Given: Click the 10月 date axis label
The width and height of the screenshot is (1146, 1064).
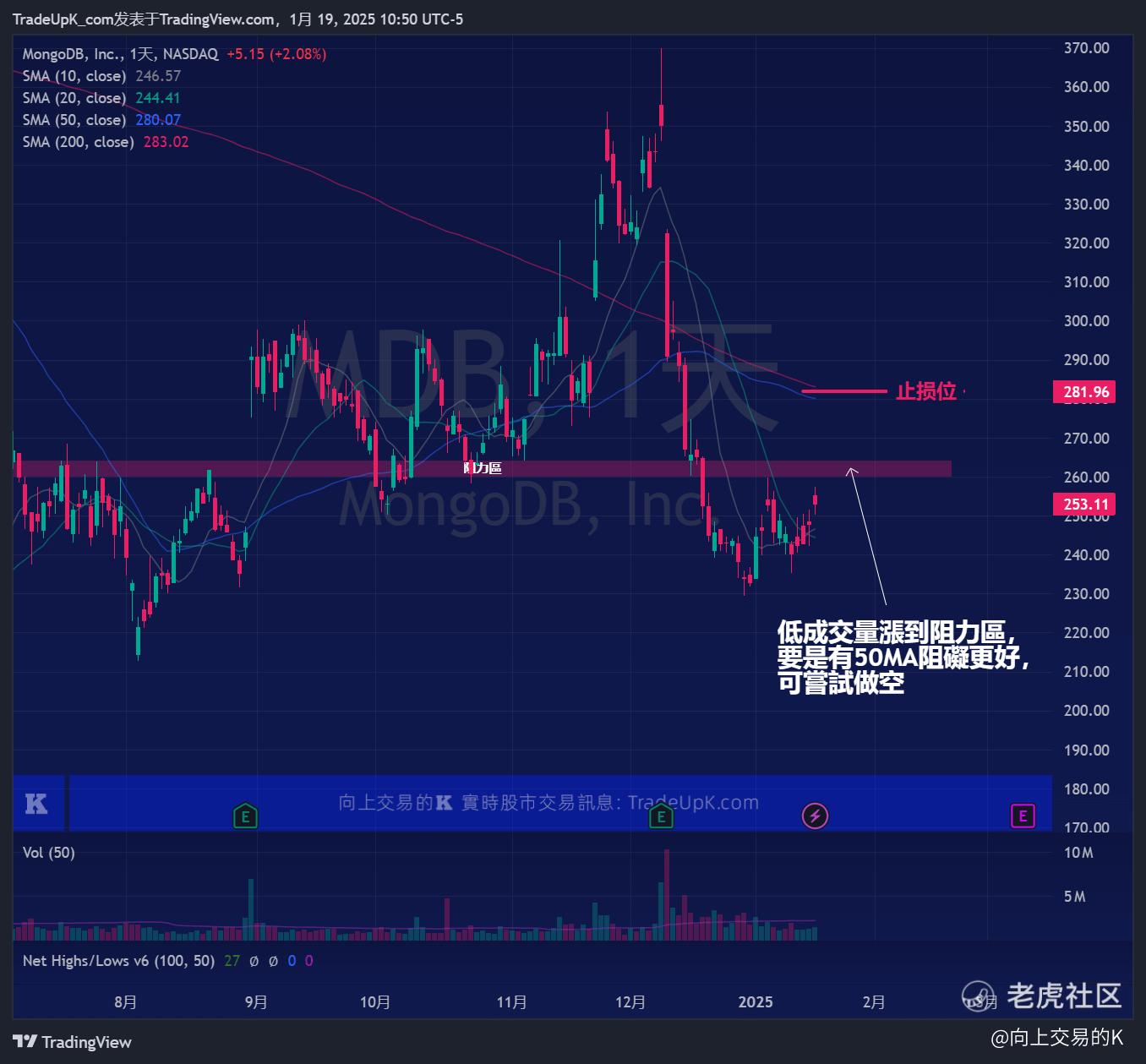Looking at the screenshot, I should (375, 1002).
